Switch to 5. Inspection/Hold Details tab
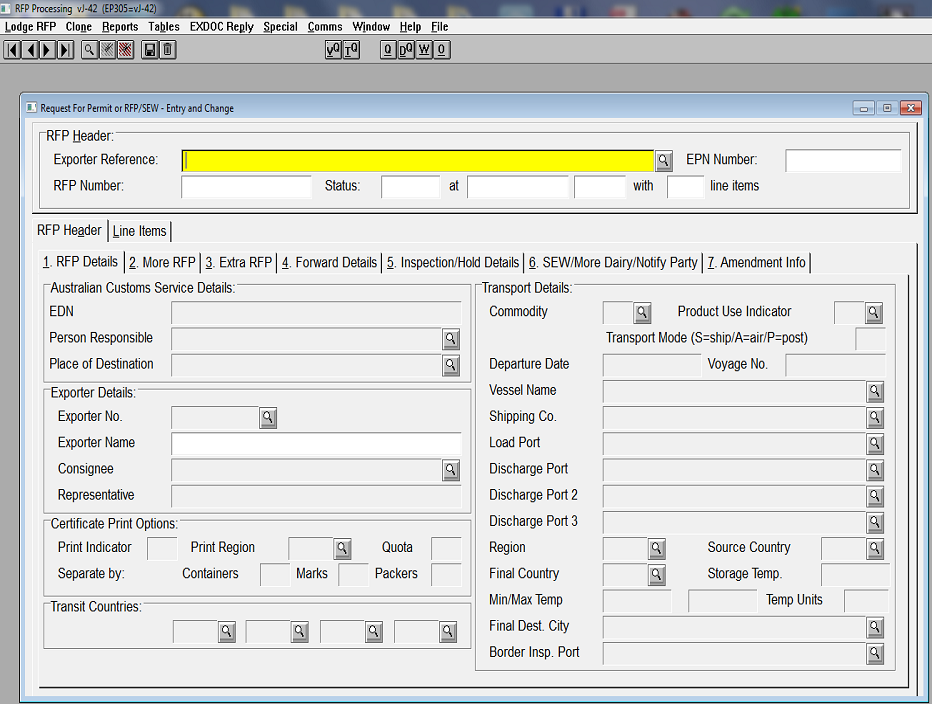 pyautogui.click(x=453, y=262)
